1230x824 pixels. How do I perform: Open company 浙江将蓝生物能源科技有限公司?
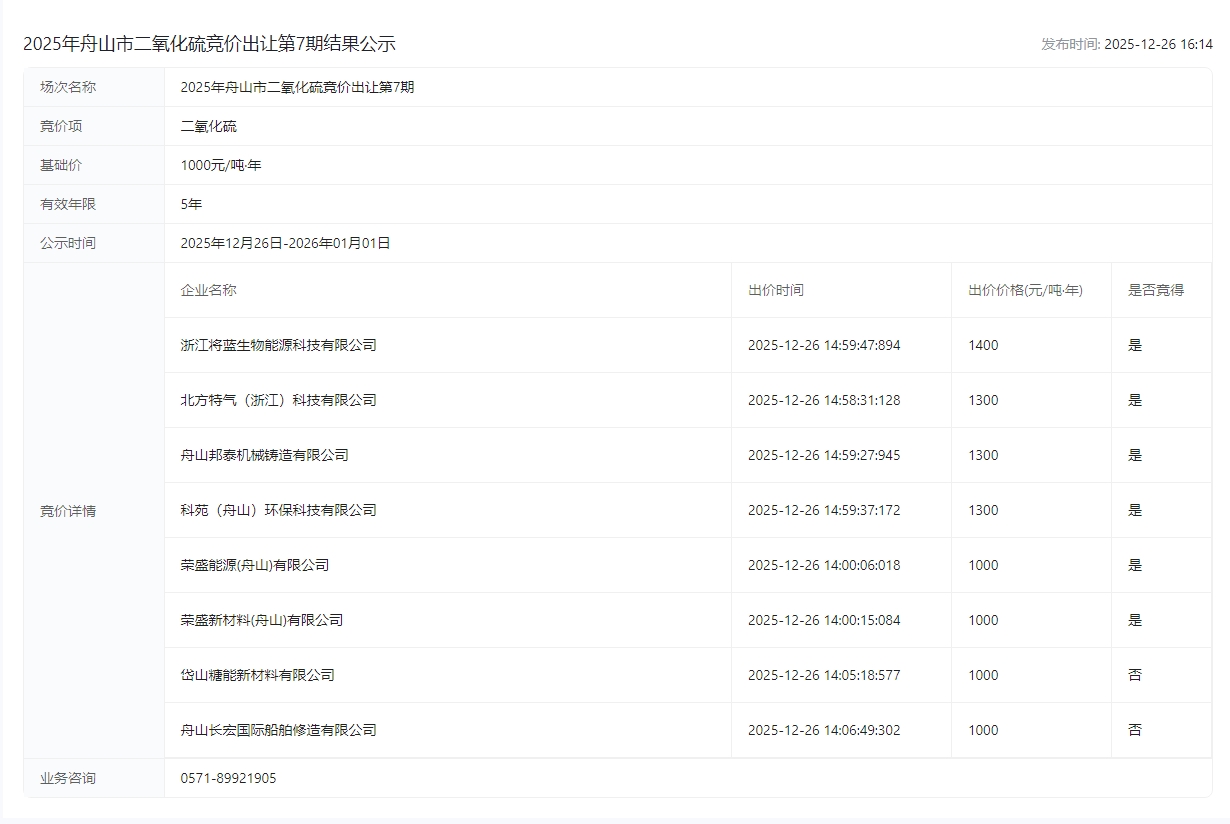tap(278, 345)
